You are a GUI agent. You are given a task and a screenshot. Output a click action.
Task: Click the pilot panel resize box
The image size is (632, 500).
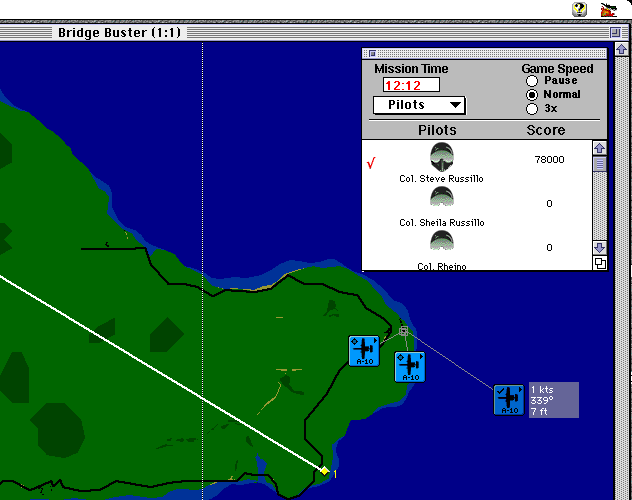[x=600, y=263]
